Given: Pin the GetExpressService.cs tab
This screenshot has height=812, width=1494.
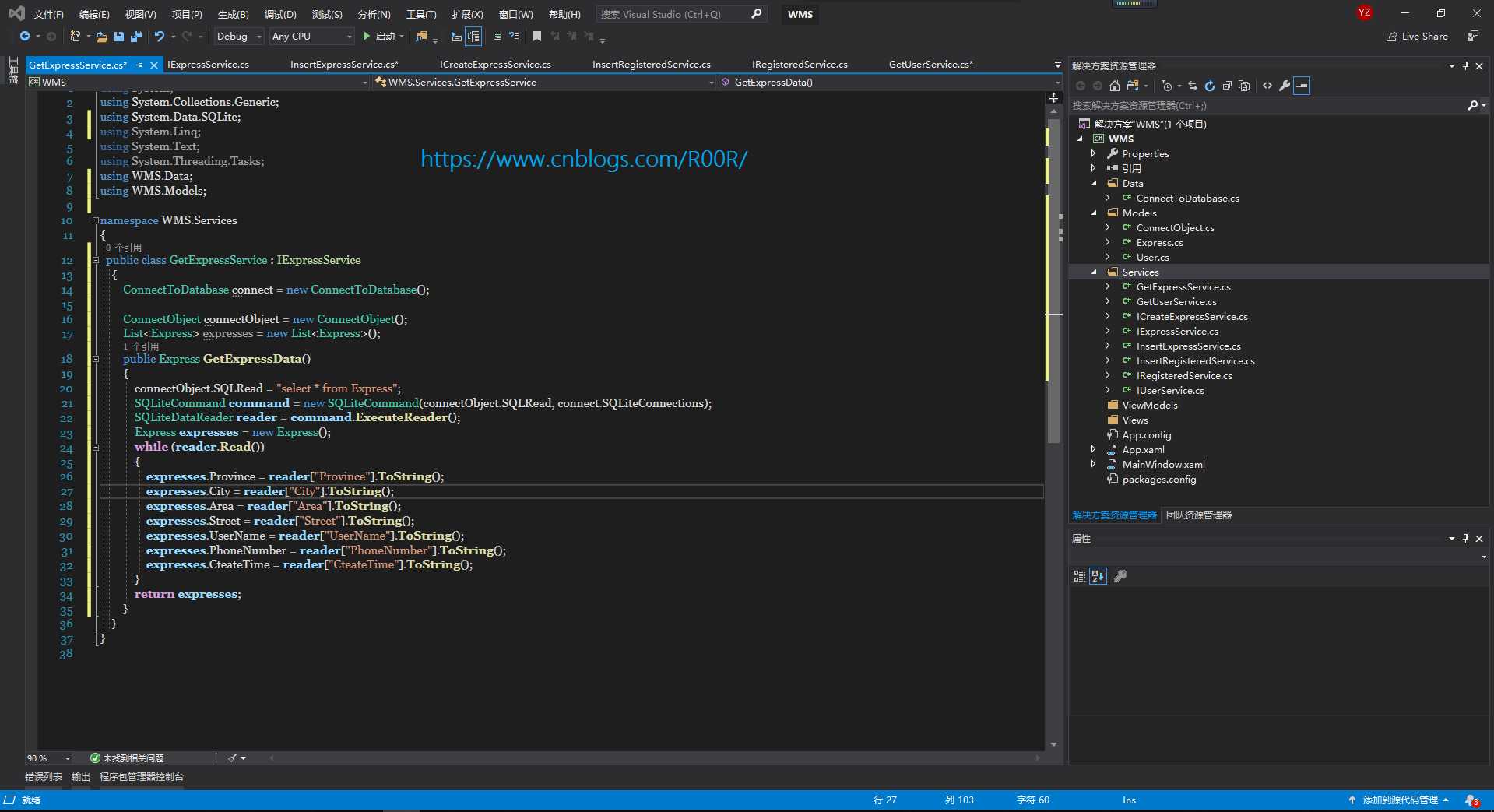Looking at the screenshot, I should click(x=140, y=65).
